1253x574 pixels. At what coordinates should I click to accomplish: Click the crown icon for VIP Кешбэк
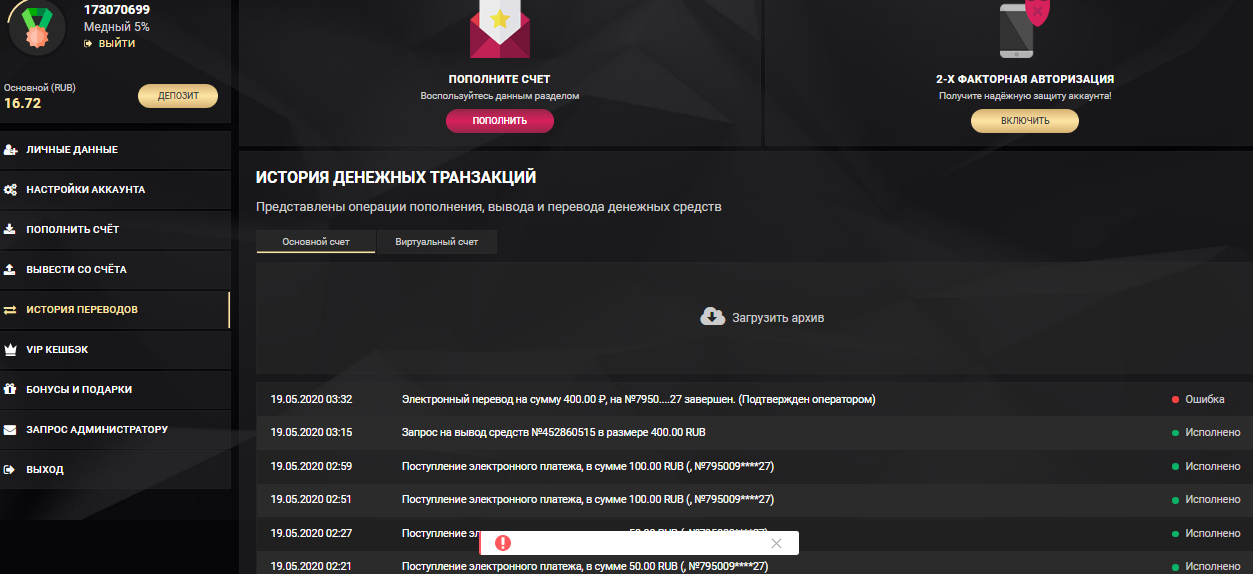coord(10,349)
